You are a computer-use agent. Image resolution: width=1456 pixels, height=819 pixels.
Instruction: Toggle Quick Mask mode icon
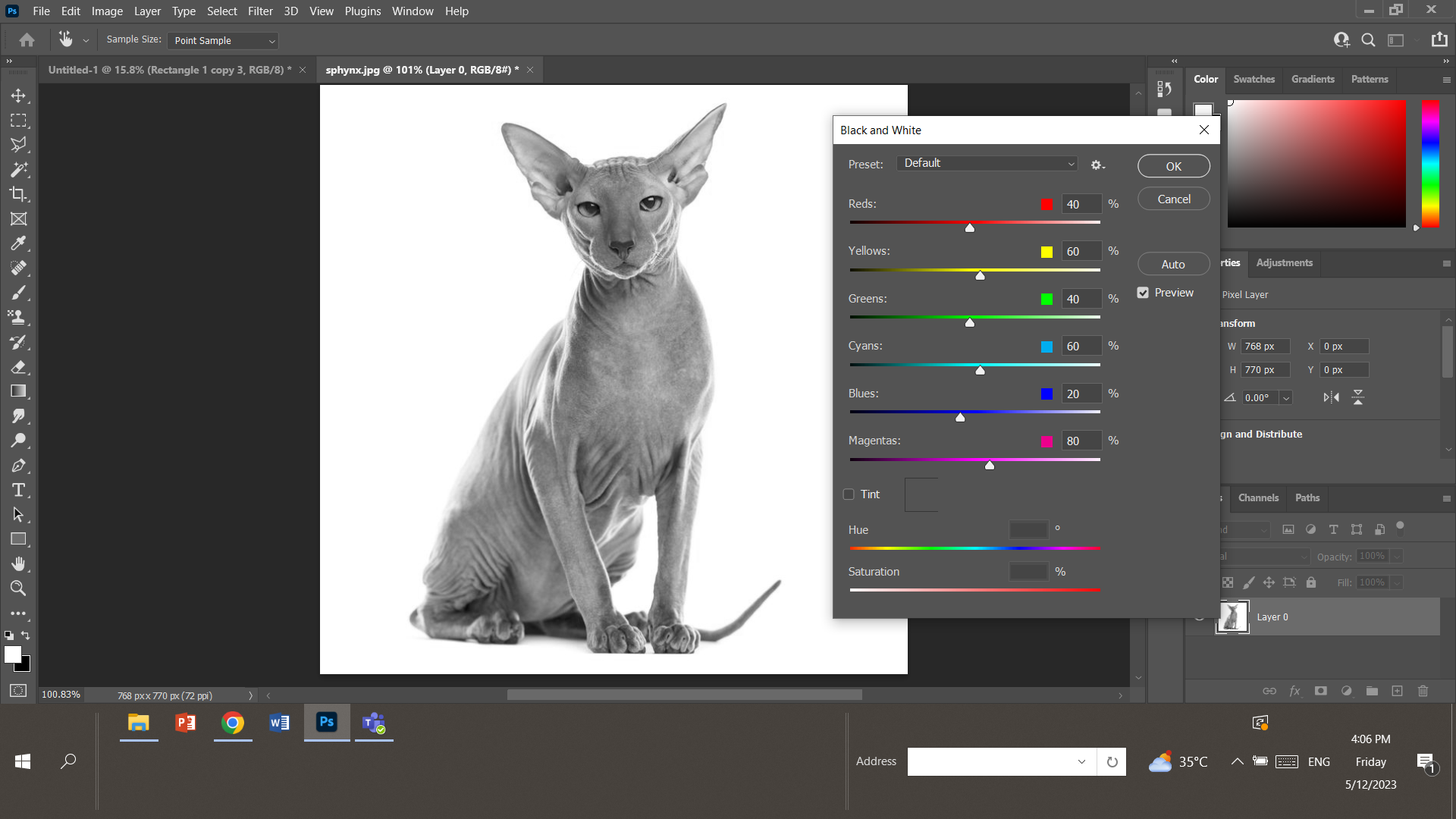pos(18,691)
